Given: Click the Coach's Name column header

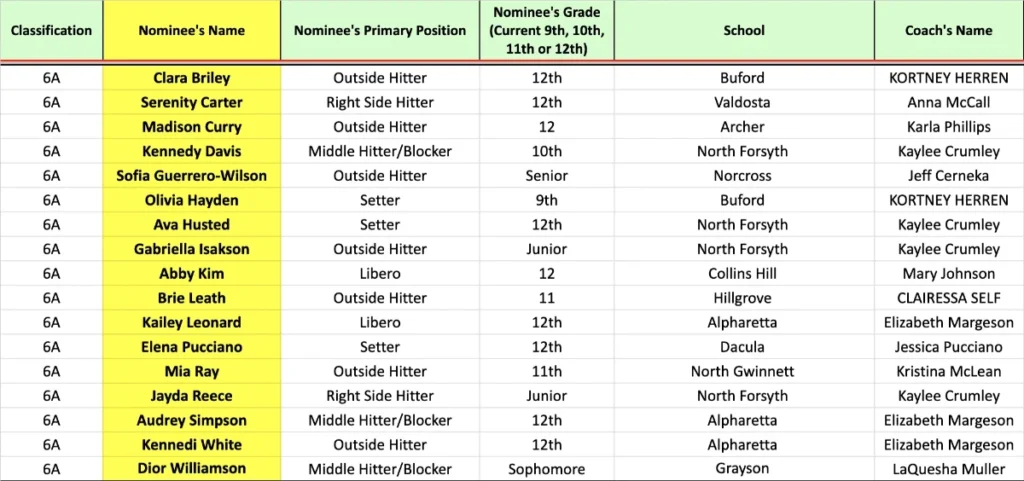Looking at the screenshot, I should [946, 31].
